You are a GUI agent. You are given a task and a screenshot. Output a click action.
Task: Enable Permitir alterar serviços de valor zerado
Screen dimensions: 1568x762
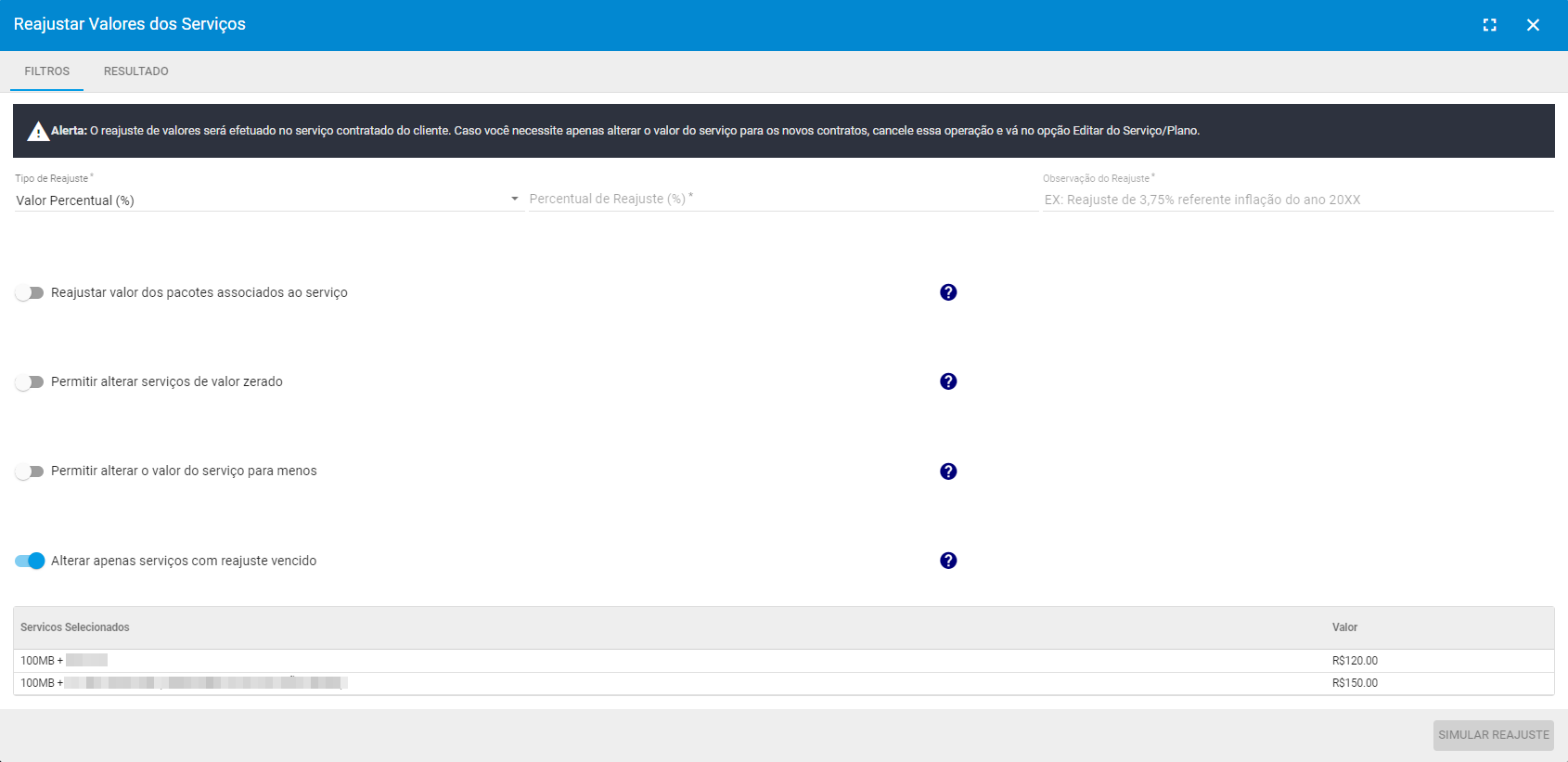coord(30,381)
